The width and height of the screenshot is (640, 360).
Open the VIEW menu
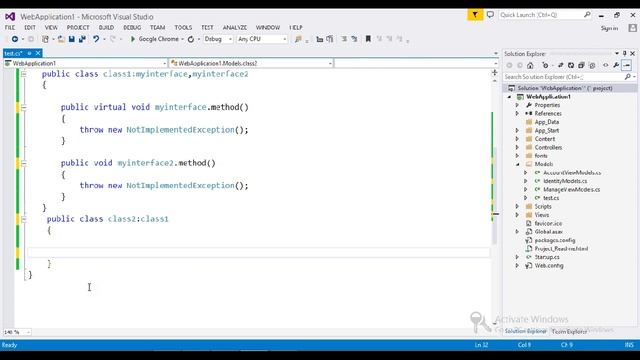51,27
